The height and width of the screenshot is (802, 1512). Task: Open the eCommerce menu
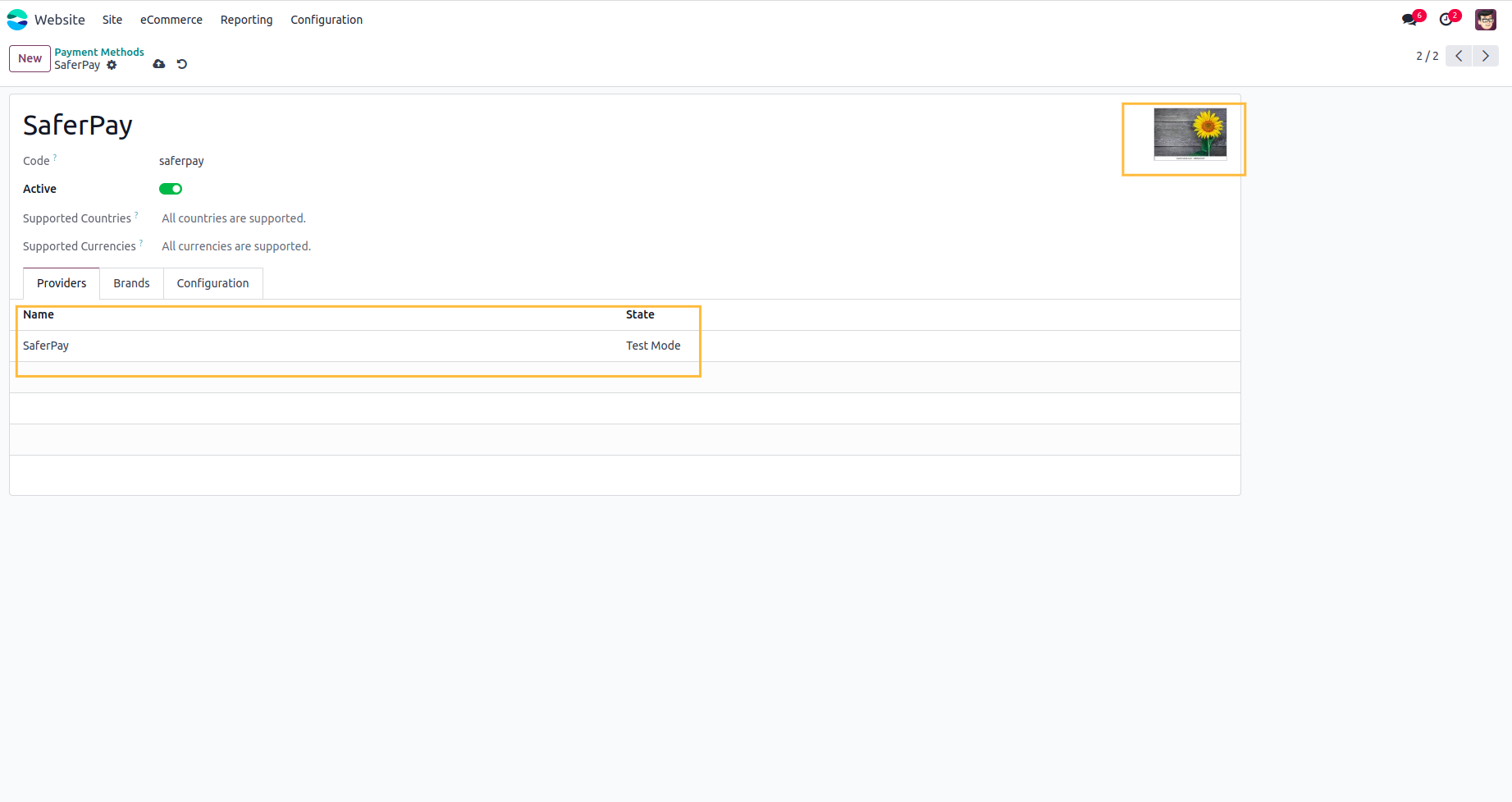[x=171, y=20]
